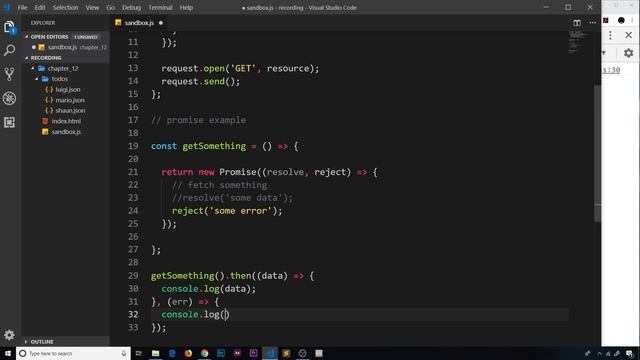640x360 pixels.
Task: Open the Explorer view in activity bar
Action: click(9, 27)
